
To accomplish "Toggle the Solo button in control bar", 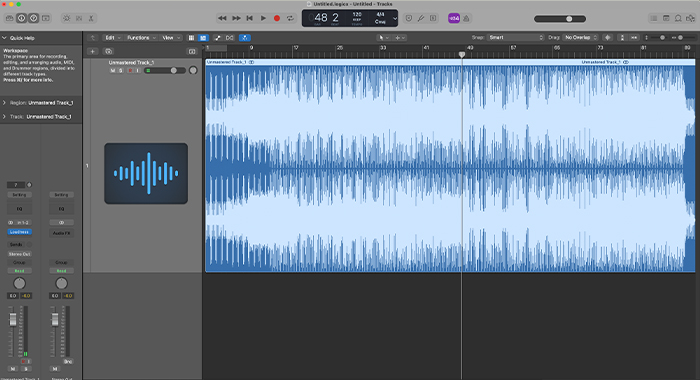I will 433,18.
